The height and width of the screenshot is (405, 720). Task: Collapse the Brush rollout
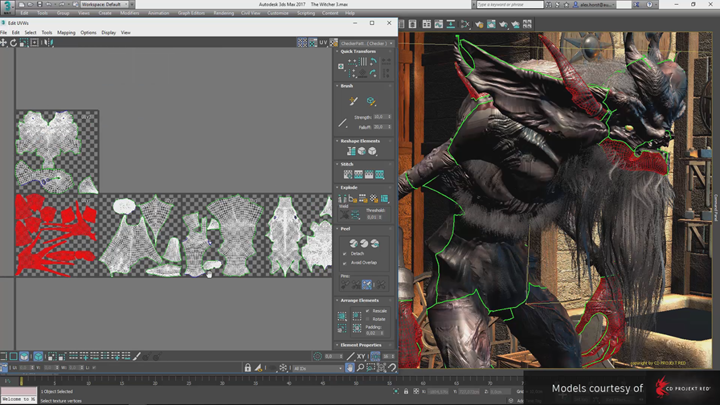pos(337,86)
